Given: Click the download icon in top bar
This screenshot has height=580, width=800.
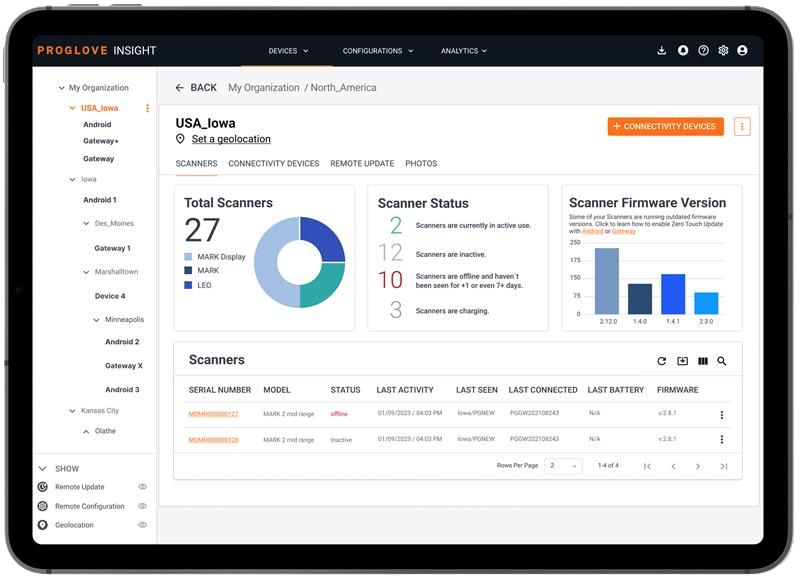Looking at the screenshot, I should (662, 50).
